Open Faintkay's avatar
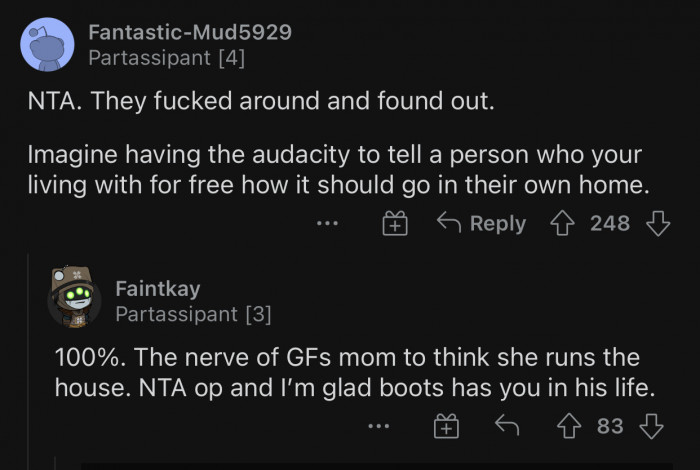700x470 pixels. tap(73, 298)
